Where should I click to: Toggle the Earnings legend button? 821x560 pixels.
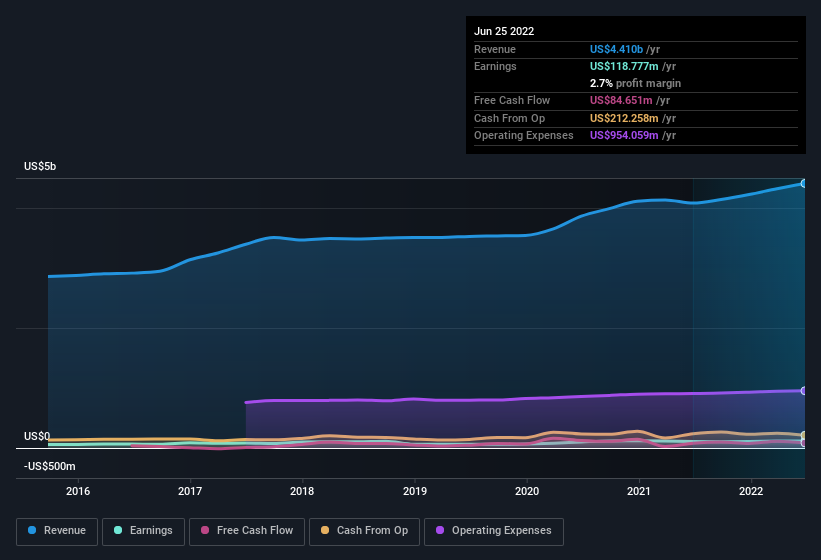tap(143, 531)
